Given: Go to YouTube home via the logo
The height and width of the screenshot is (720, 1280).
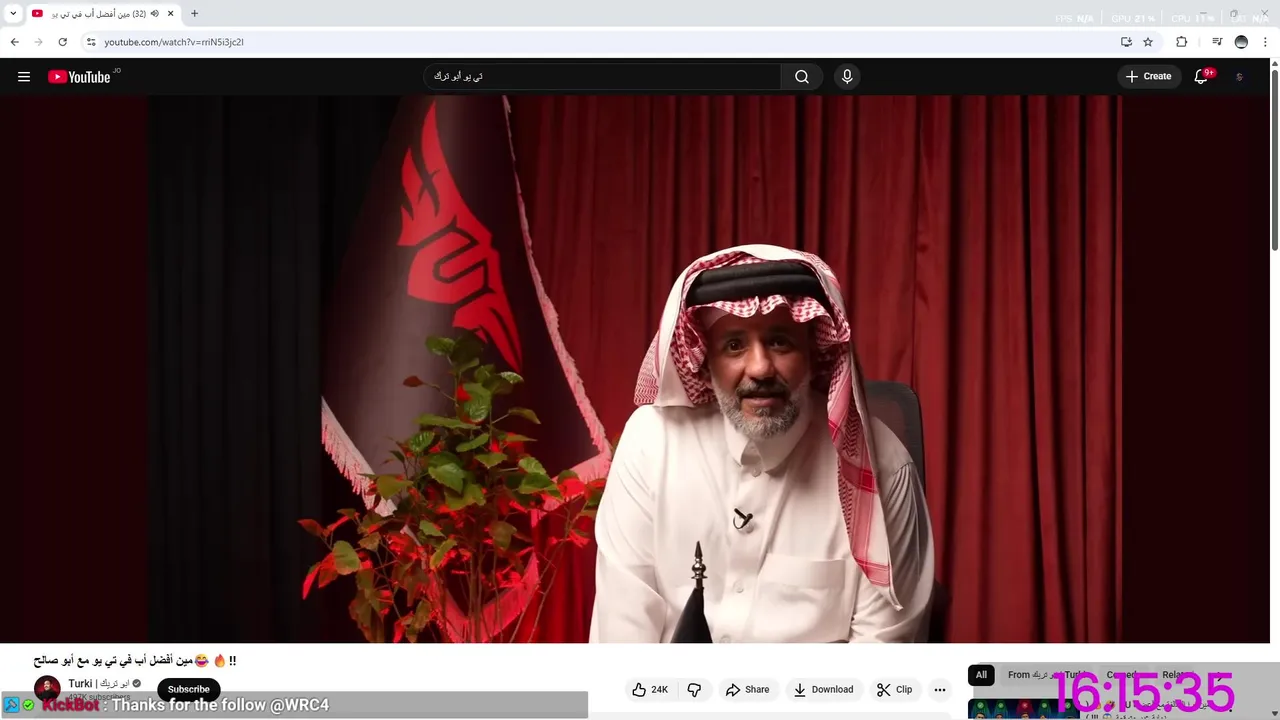Looking at the screenshot, I should 79,77.
